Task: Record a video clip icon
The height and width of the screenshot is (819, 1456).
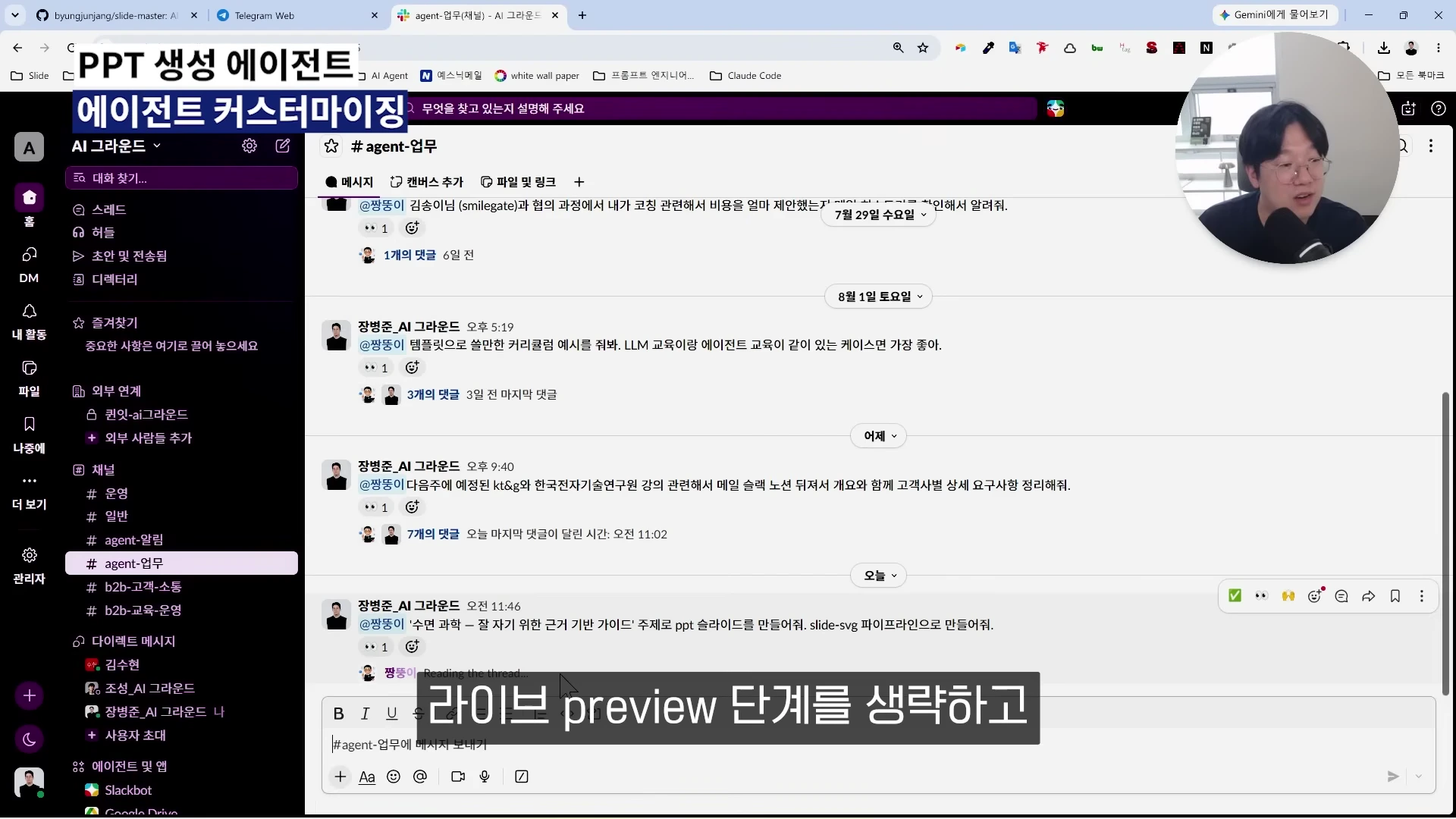Action: click(458, 777)
